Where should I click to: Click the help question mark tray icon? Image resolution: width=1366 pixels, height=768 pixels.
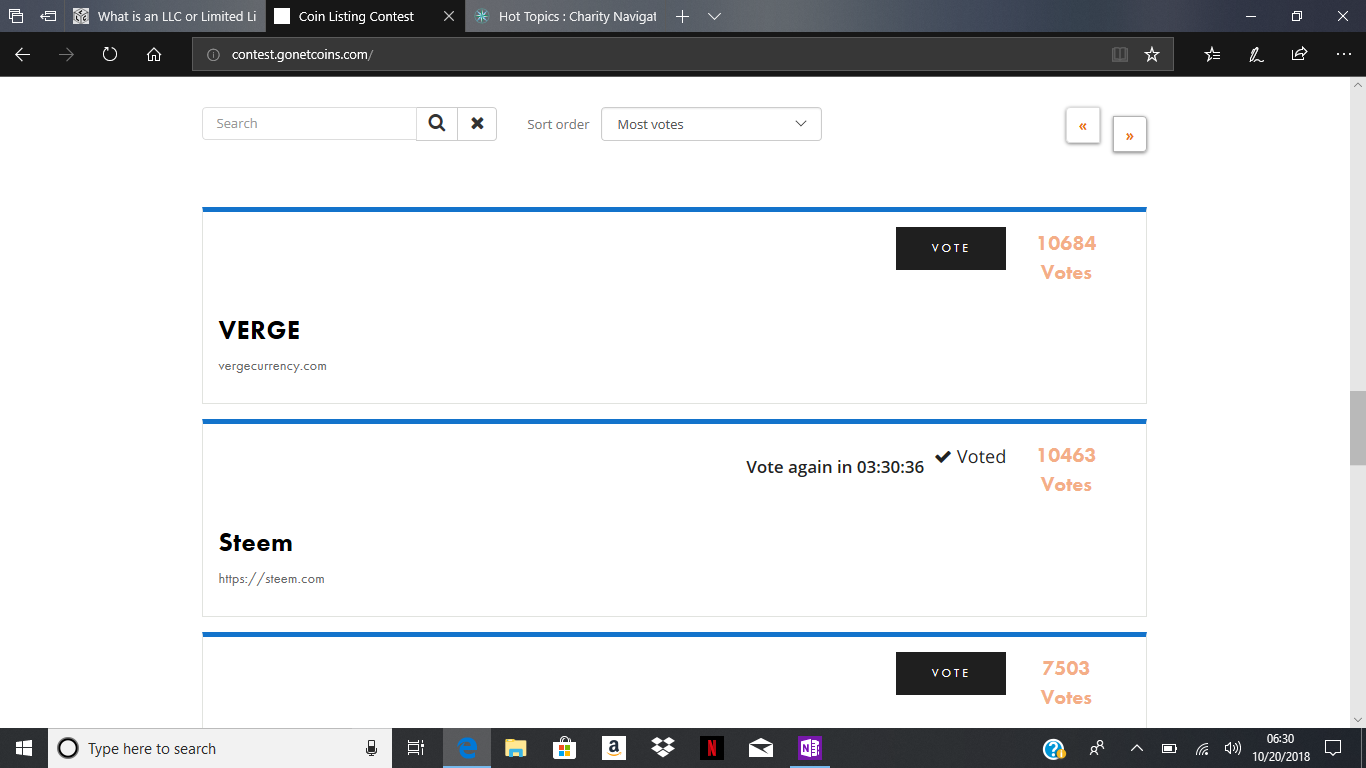tap(1054, 748)
